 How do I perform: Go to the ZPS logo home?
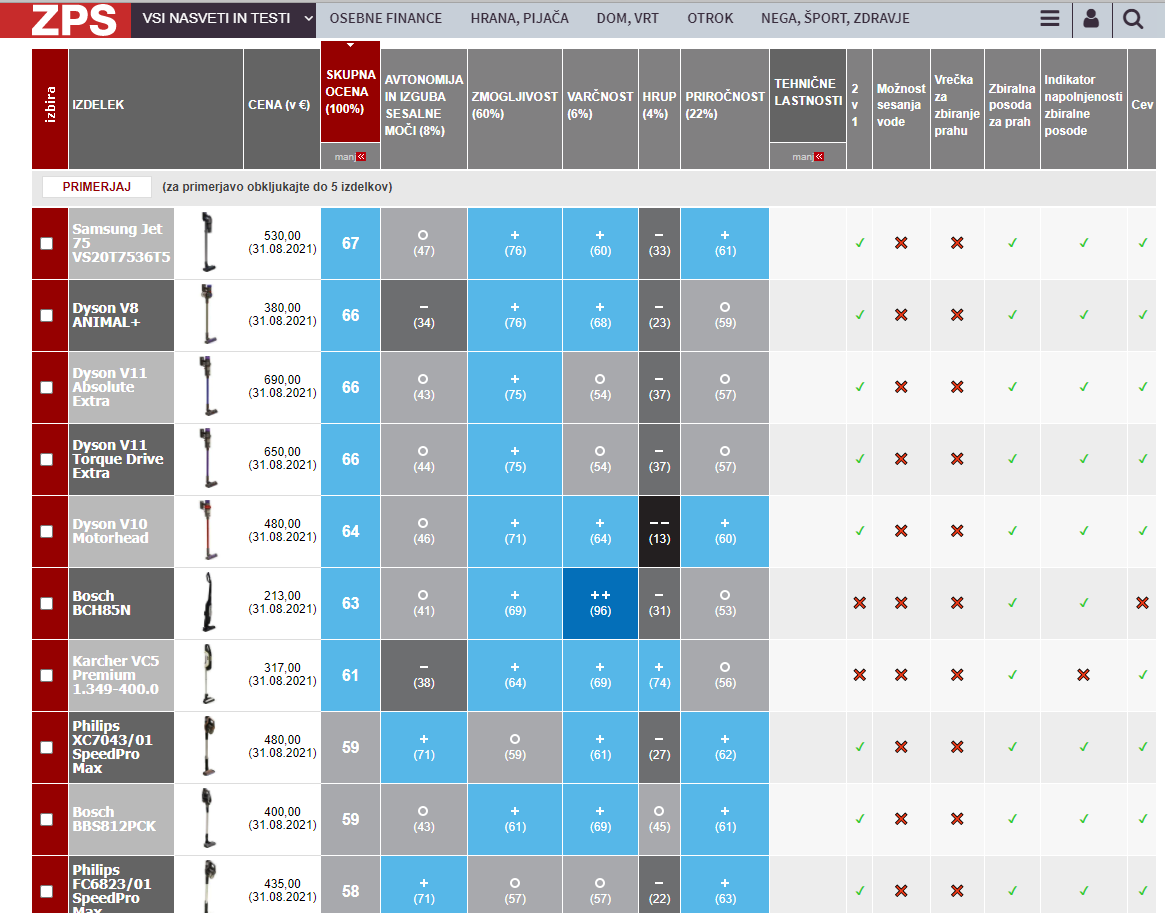[74, 19]
